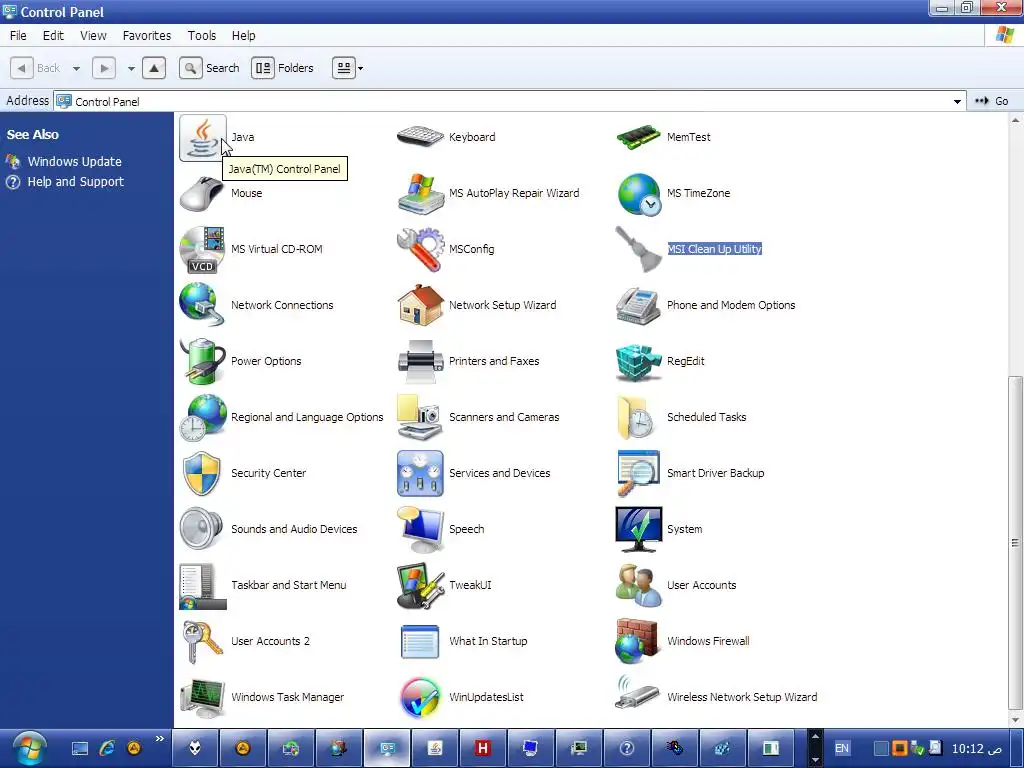Launch Wireless Network Setup Wizard icon

(x=638, y=694)
